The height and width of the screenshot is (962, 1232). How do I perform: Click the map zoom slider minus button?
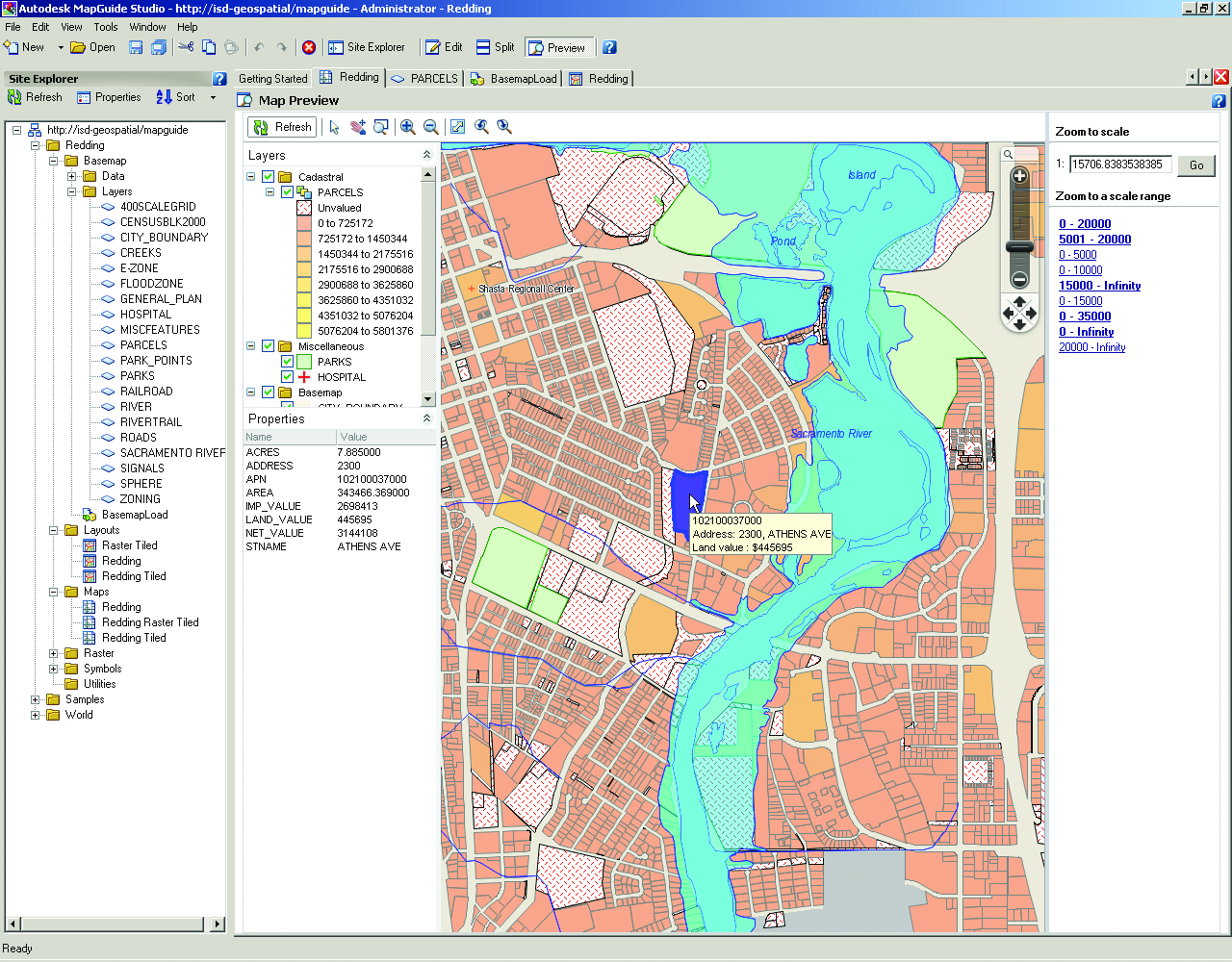(x=1020, y=280)
